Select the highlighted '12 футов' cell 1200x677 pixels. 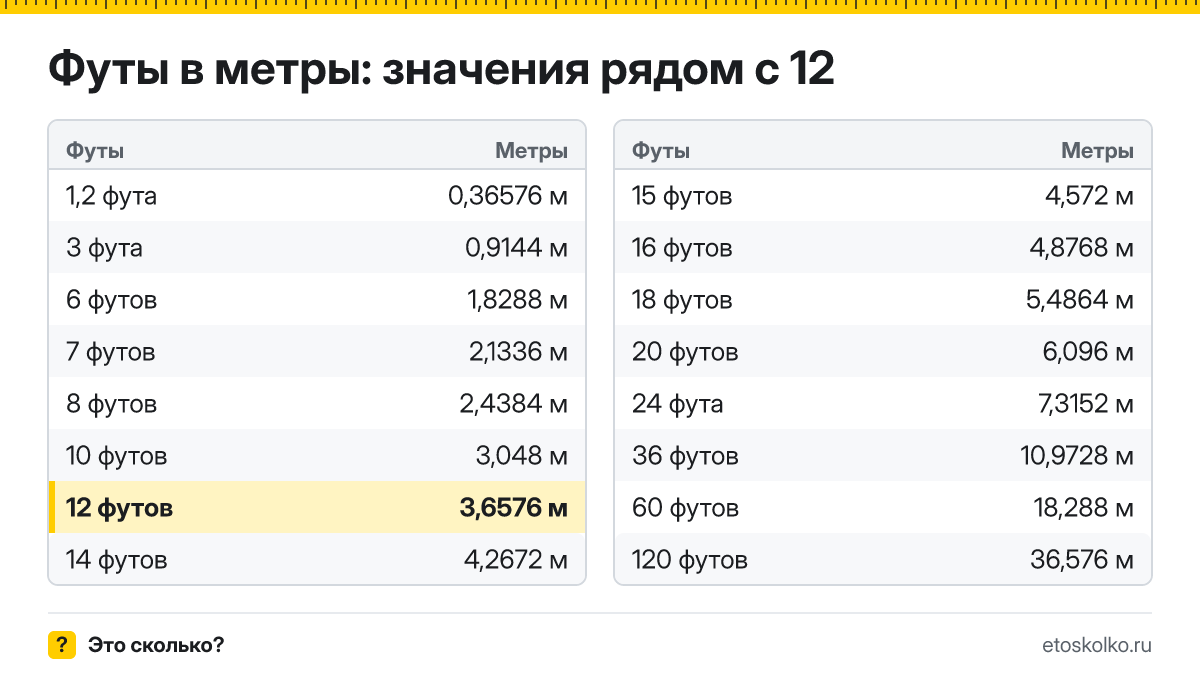click(120, 508)
